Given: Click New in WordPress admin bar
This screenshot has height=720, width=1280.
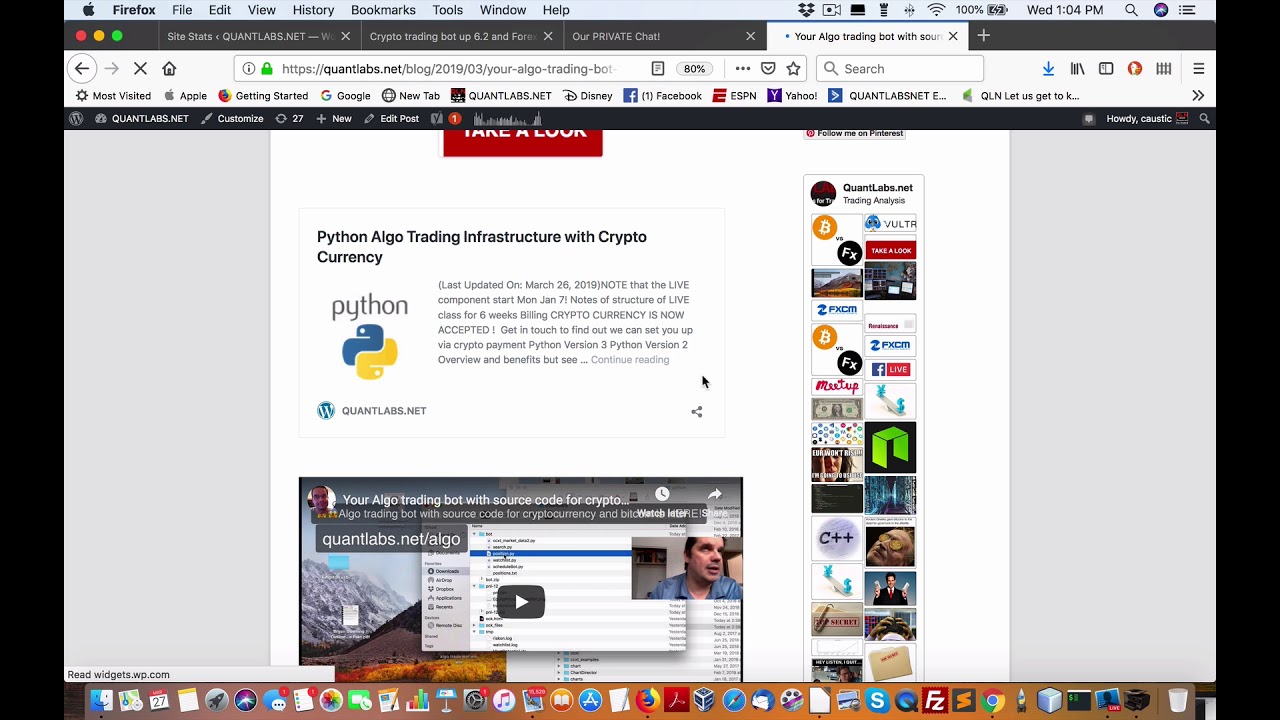Looking at the screenshot, I should (x=334, y=118).
